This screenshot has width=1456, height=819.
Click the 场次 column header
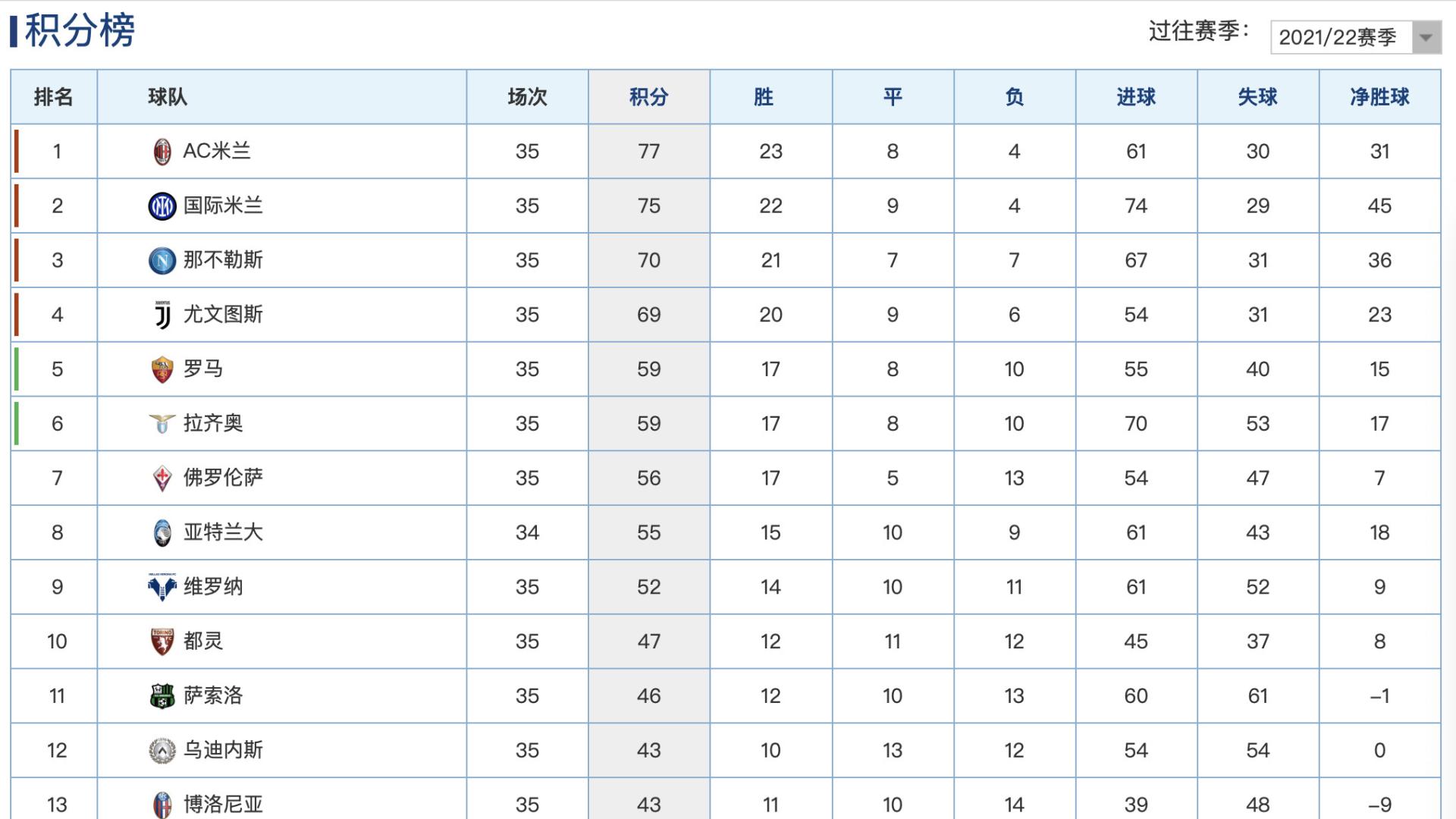[x=527, y=97]
